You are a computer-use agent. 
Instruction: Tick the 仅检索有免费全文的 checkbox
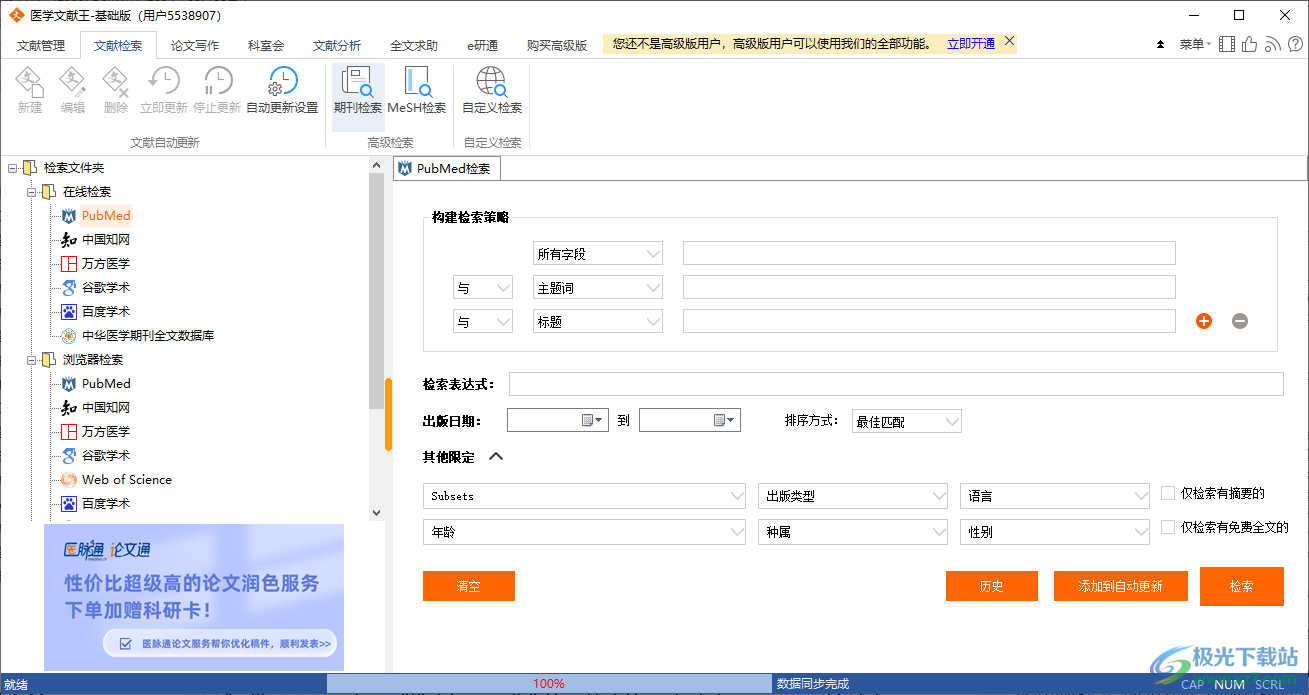(x=1168, y=527)
